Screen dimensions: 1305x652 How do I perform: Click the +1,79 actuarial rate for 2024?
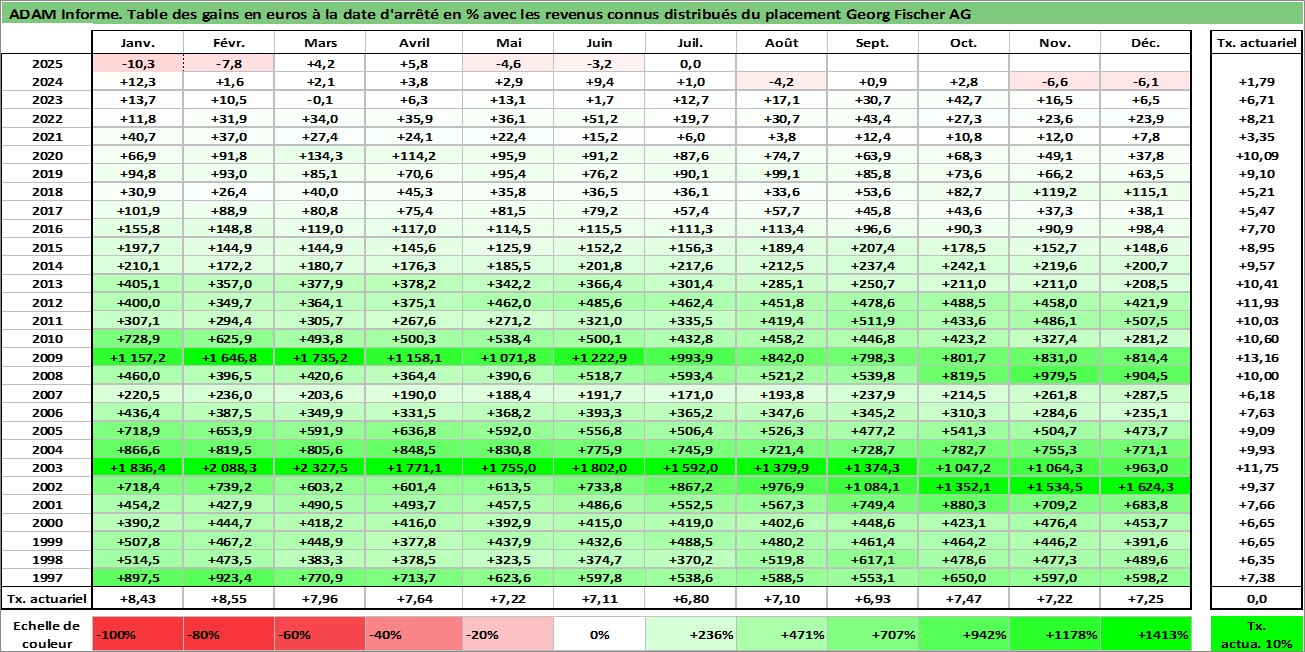click(x=1257, y=82)
